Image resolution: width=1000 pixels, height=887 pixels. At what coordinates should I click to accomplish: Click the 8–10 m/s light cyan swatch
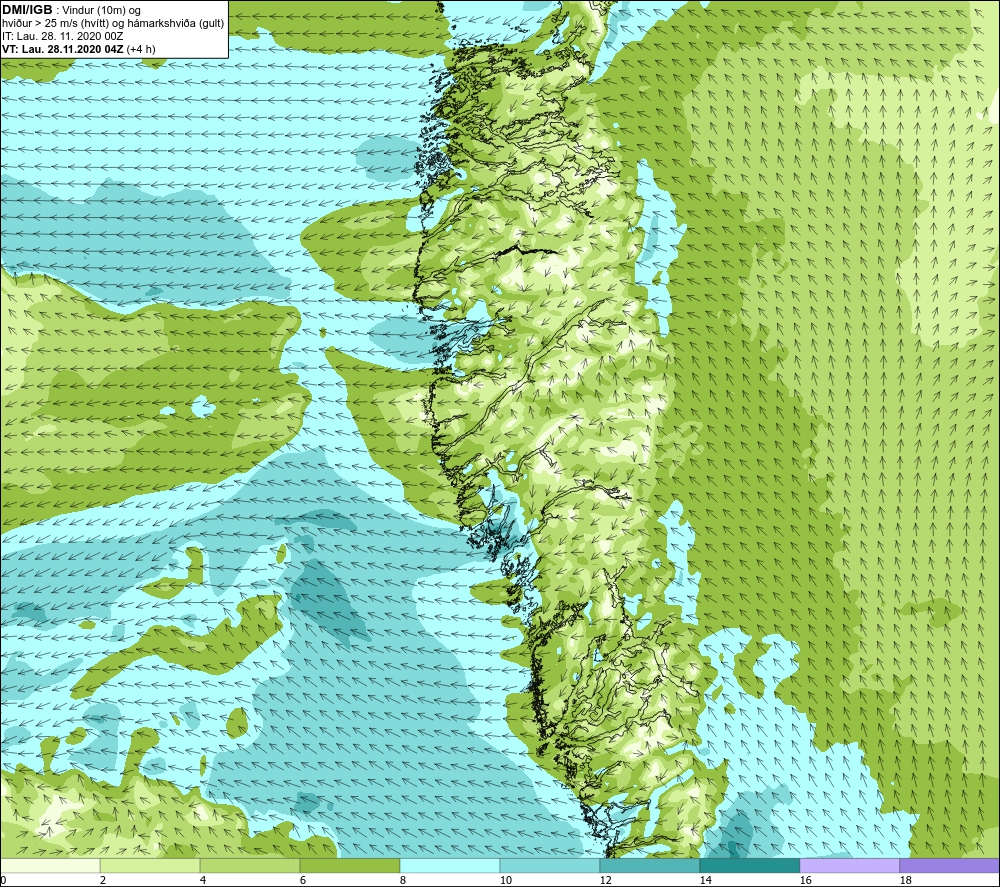(450, 865)
